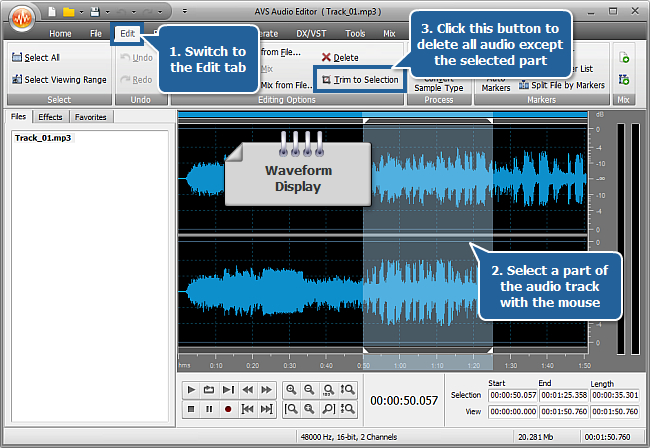Click the floppy disk save icon
The width and height of the screenshot is (650, 448).
pos(95,12)
